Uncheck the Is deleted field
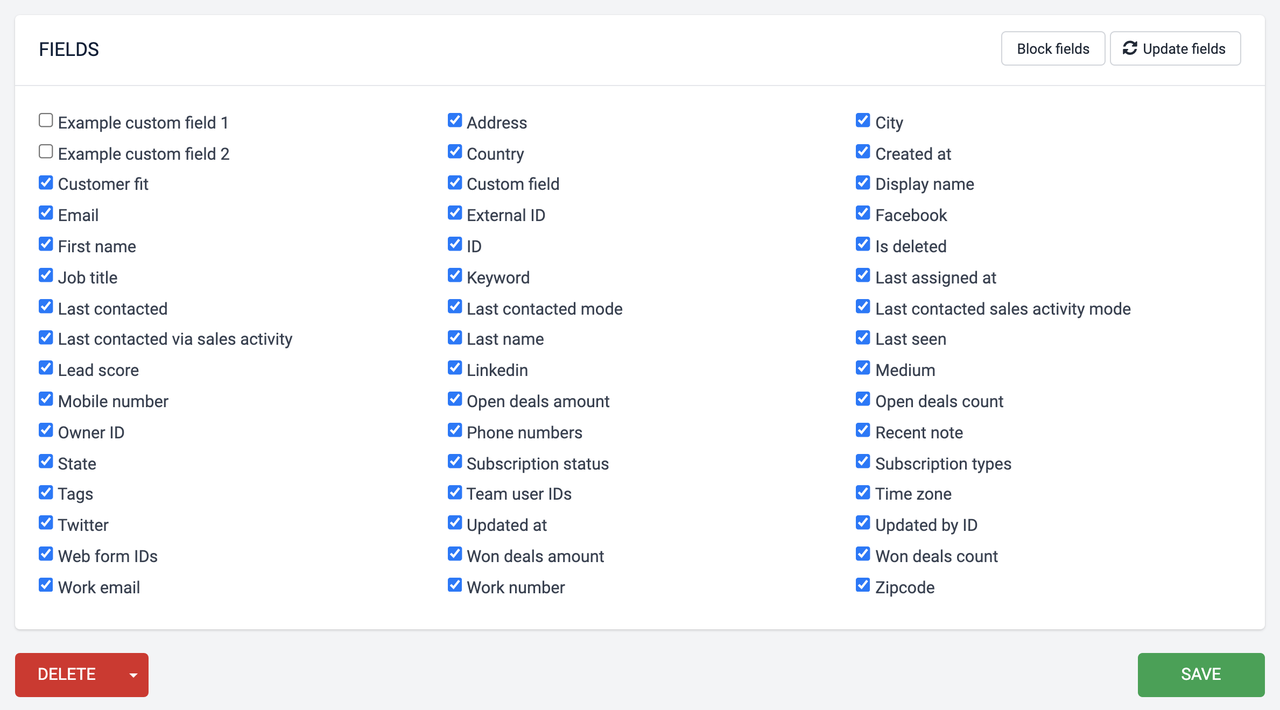The width and height of the screenshot is (1280, 710). (x=863, y=245)
